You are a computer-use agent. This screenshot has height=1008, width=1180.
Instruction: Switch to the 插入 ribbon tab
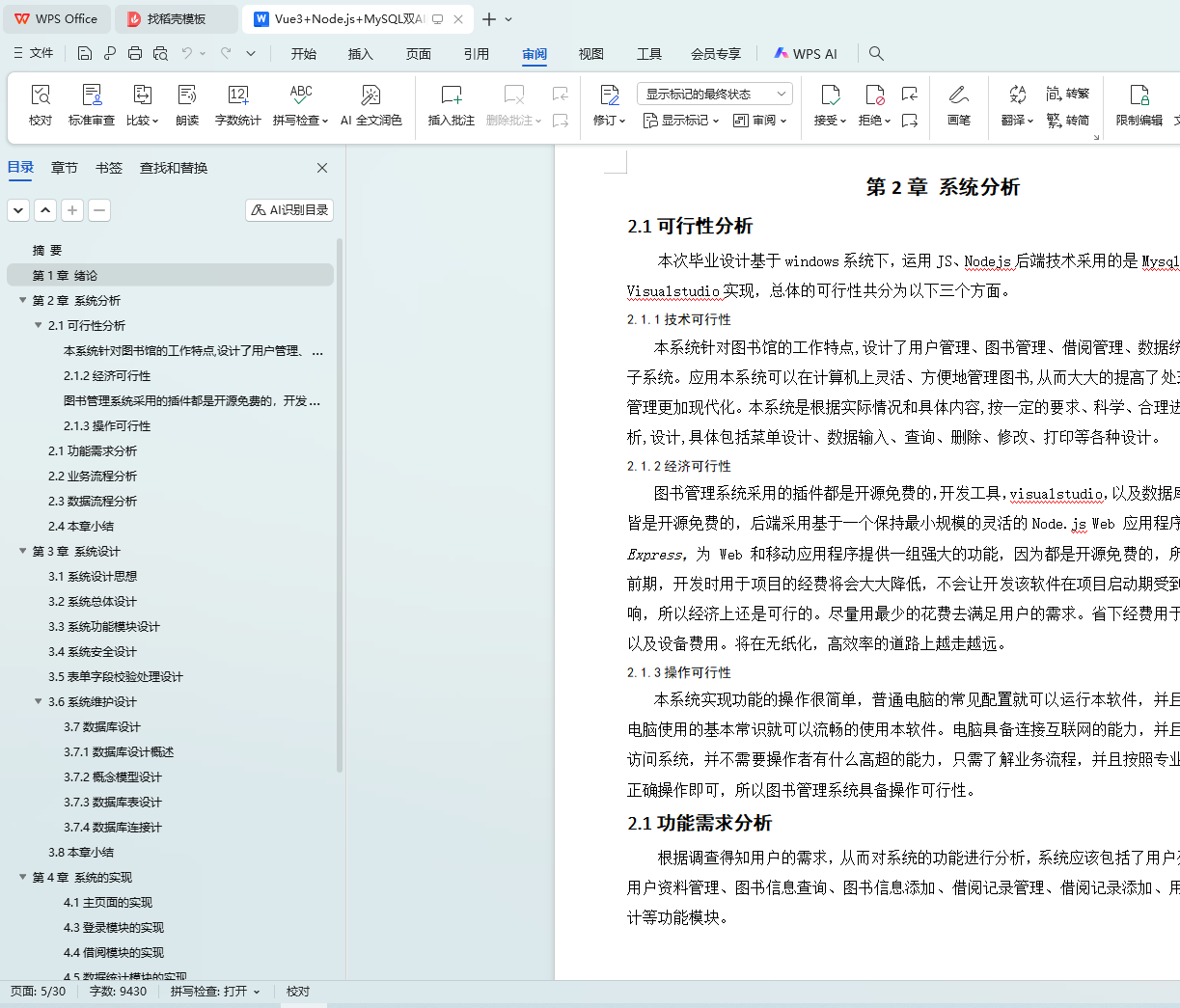361,54
